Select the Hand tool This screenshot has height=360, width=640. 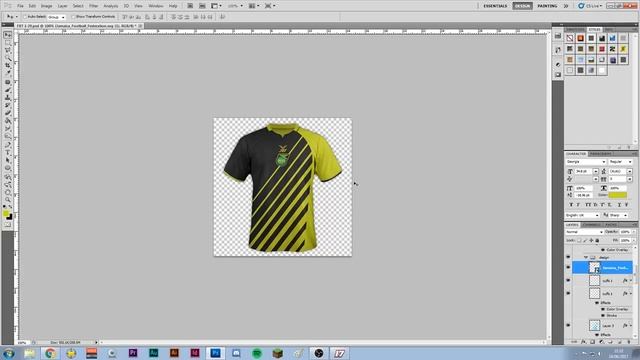pos(8,192)
